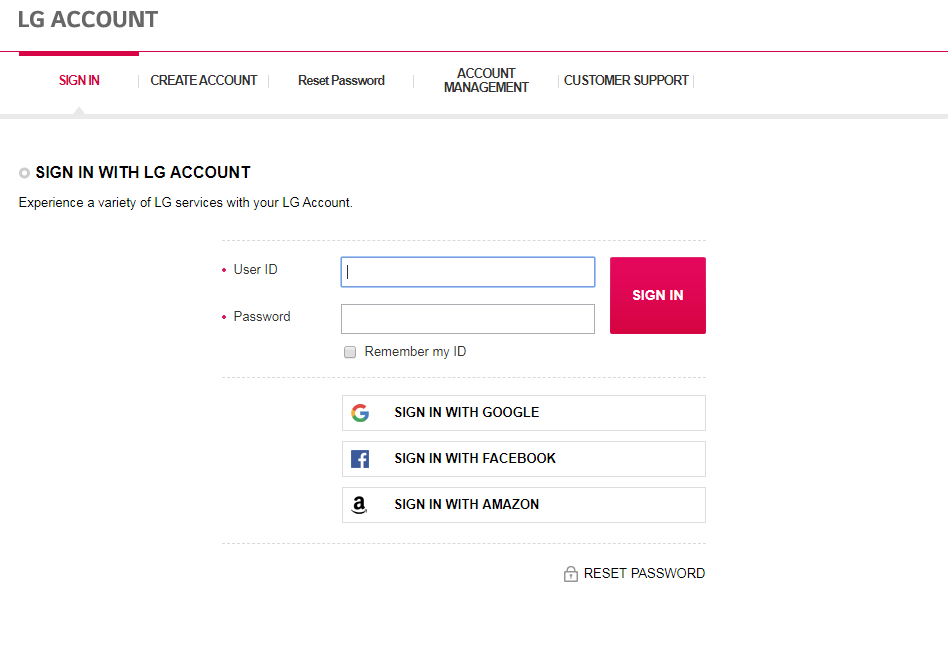The height and width of the screenshot is (661, 948).
Task: Click the Remember my ID label text
Action: (415, 351)
